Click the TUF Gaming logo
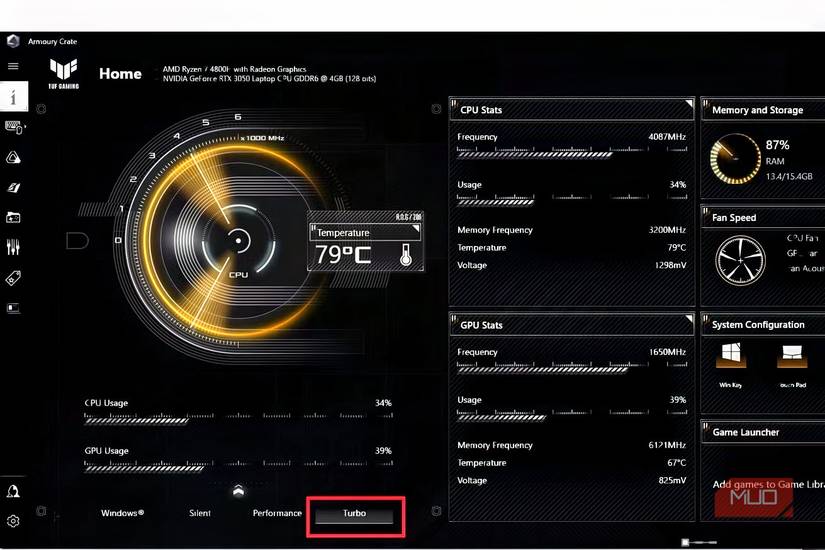 64,73
